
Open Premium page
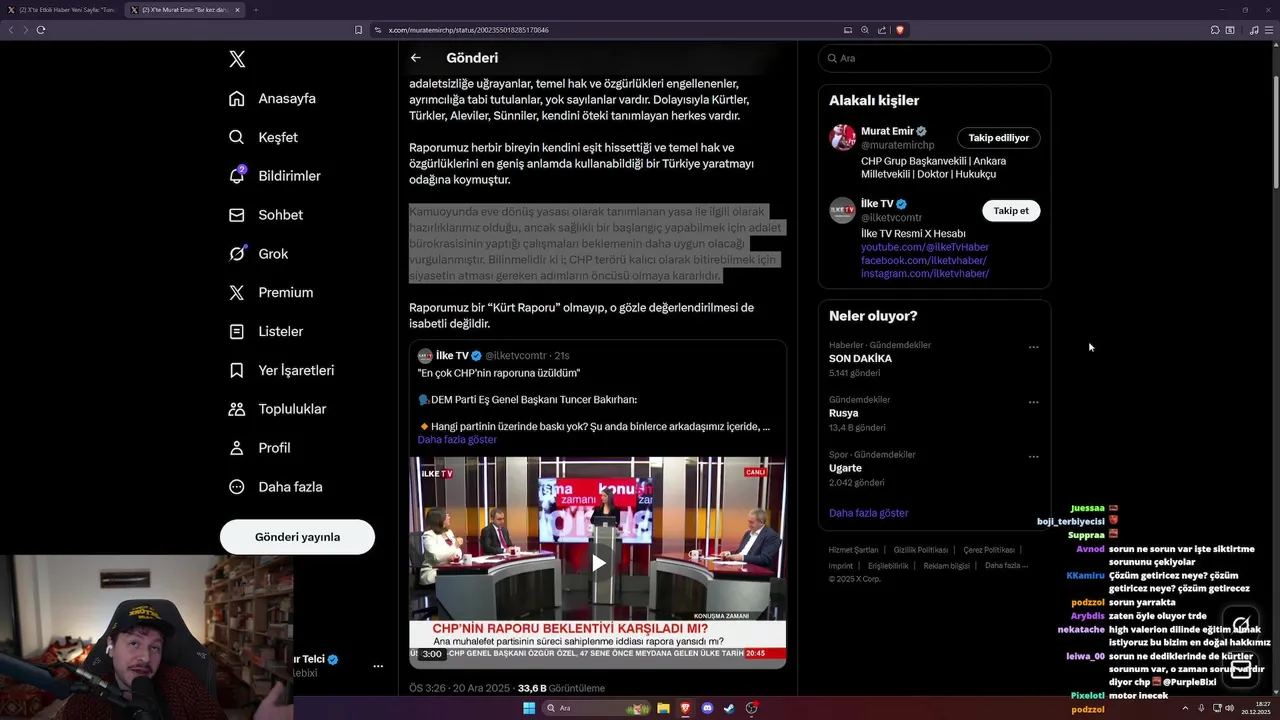270,293
